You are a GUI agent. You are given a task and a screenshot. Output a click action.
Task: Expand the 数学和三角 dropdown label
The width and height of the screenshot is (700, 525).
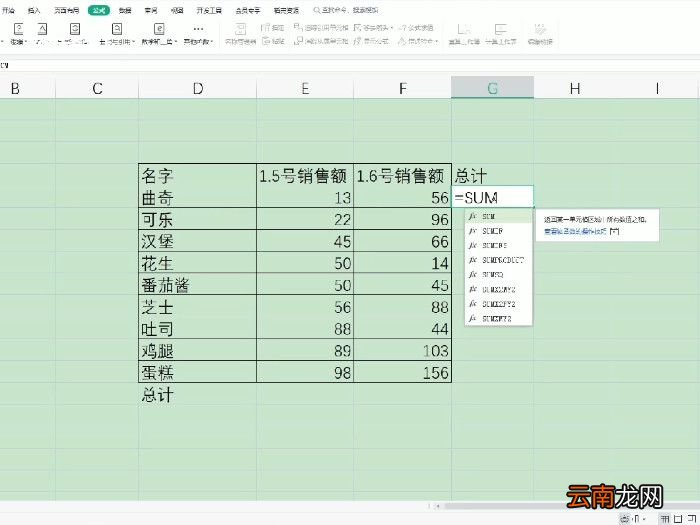coord(159,42)
